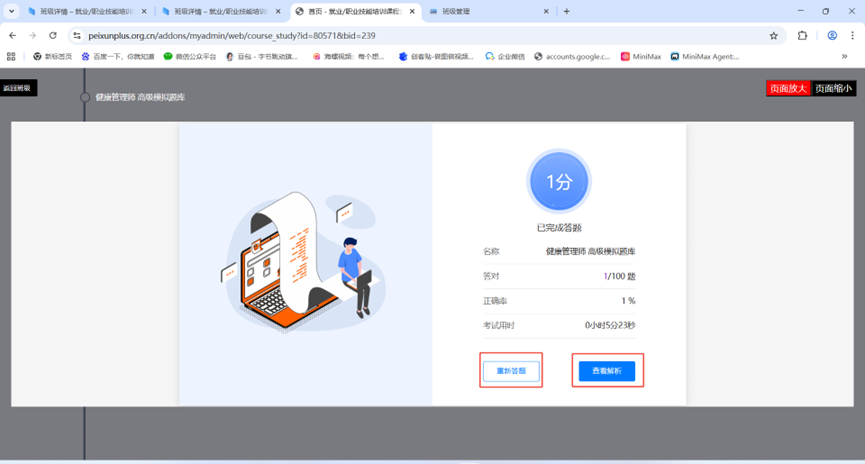Open the apps grid in bookmarks bar
865x464 pixels.
click(12, 57)
